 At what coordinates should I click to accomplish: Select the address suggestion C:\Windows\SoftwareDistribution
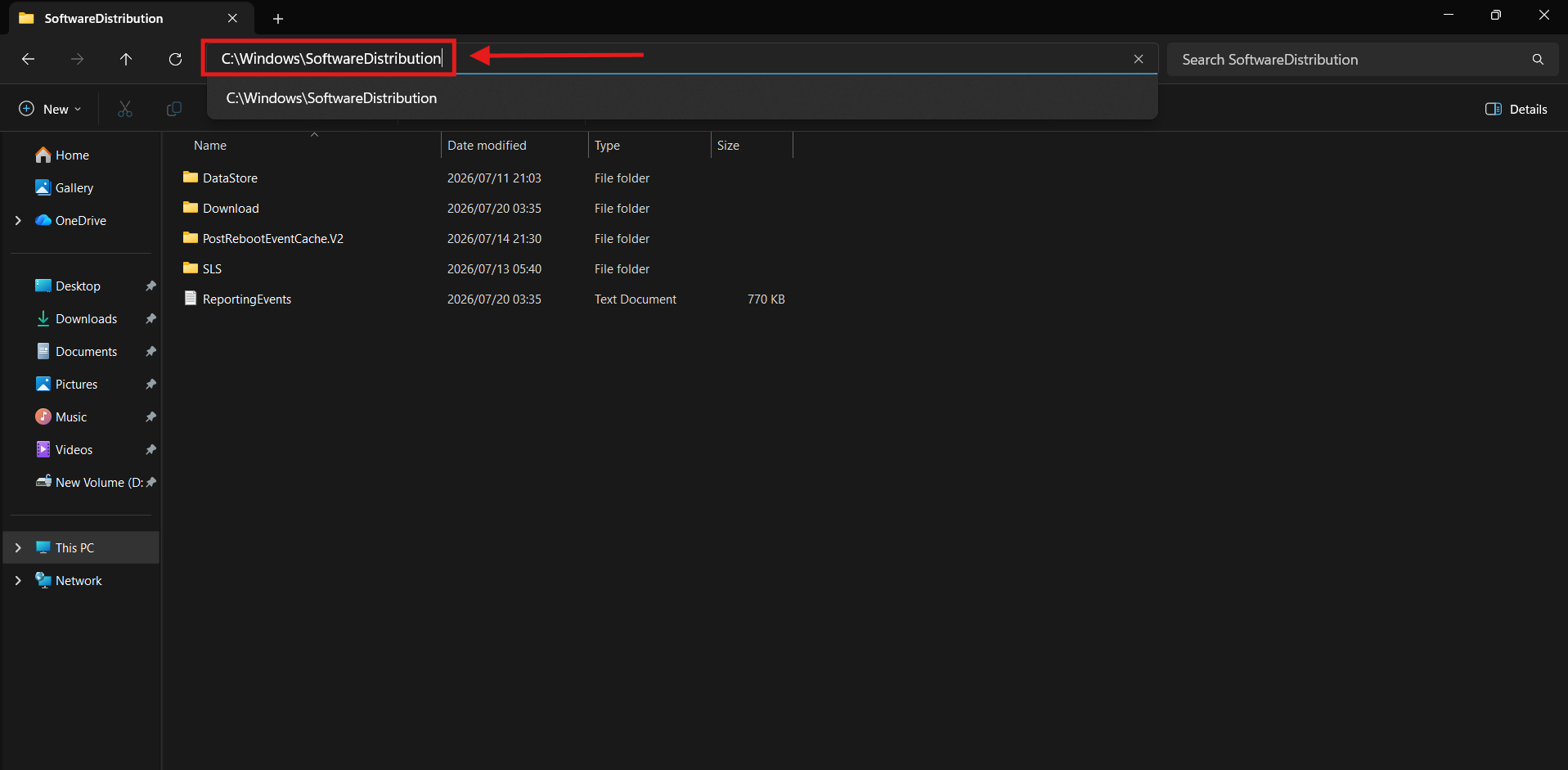point(682,98)
